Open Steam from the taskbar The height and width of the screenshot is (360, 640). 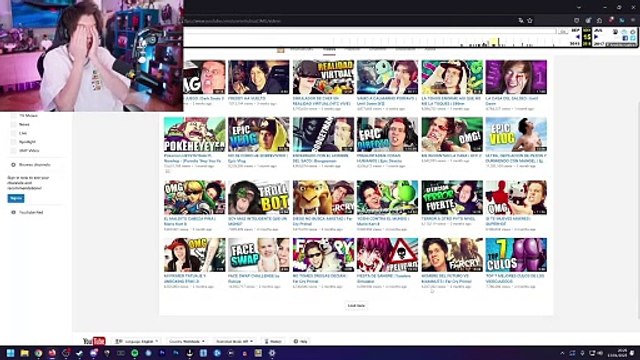point(80,353)
